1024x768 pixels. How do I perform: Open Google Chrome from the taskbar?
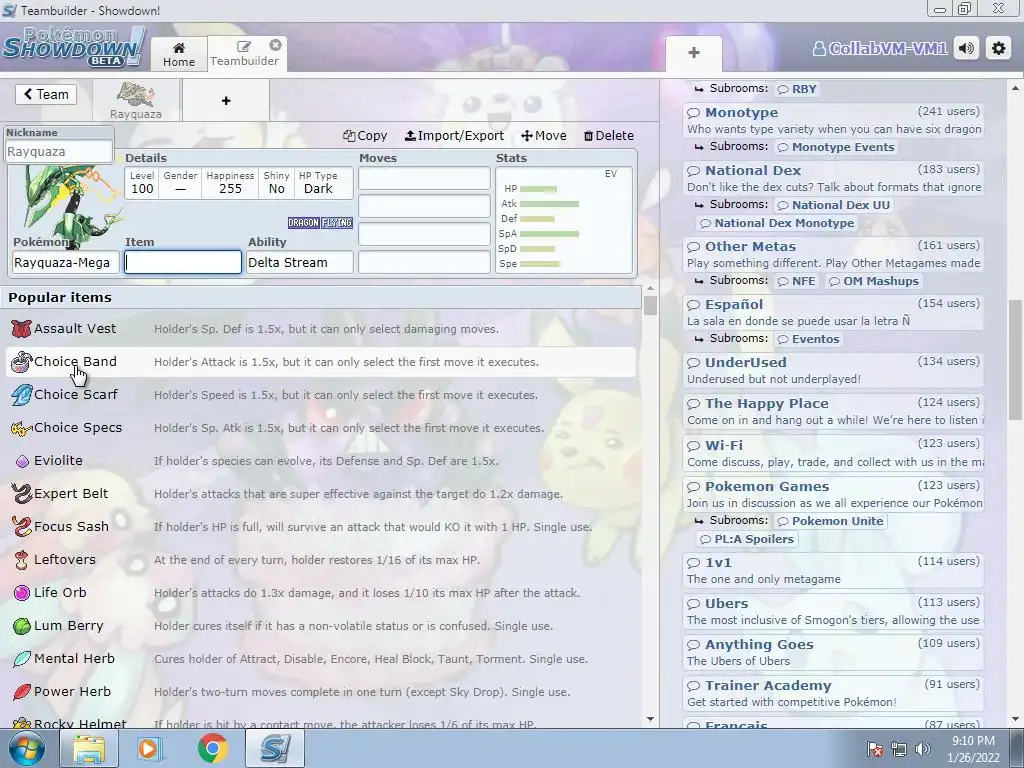tap(212, 748)
